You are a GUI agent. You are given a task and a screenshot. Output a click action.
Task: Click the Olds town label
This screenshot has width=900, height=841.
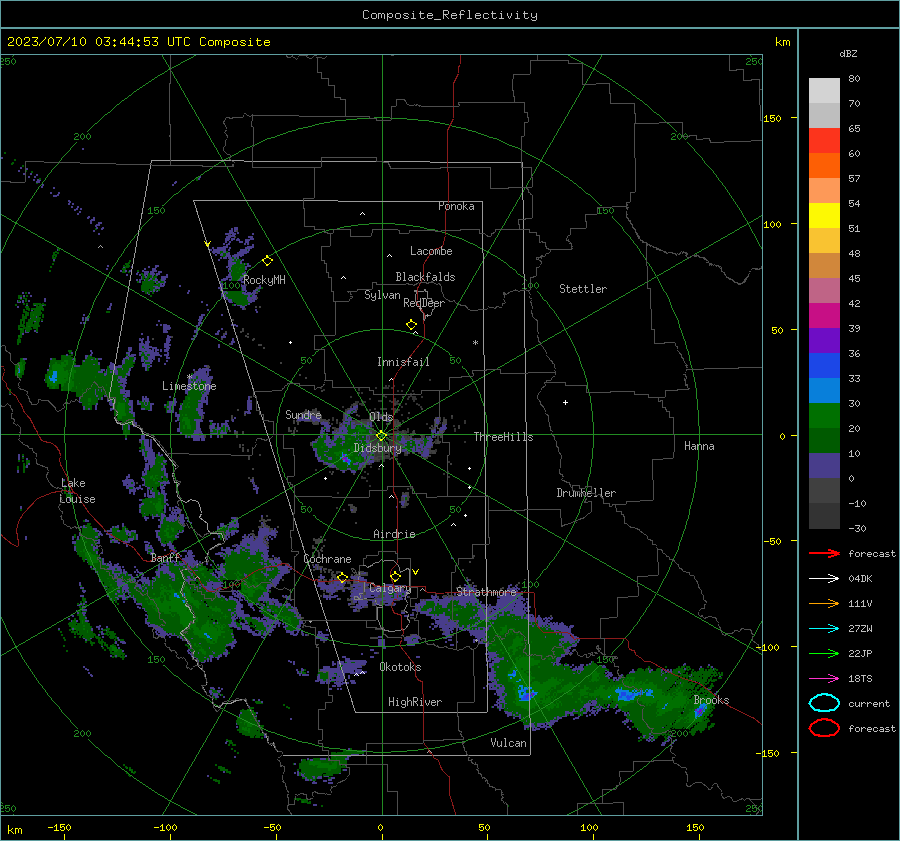tap(381, 417)
